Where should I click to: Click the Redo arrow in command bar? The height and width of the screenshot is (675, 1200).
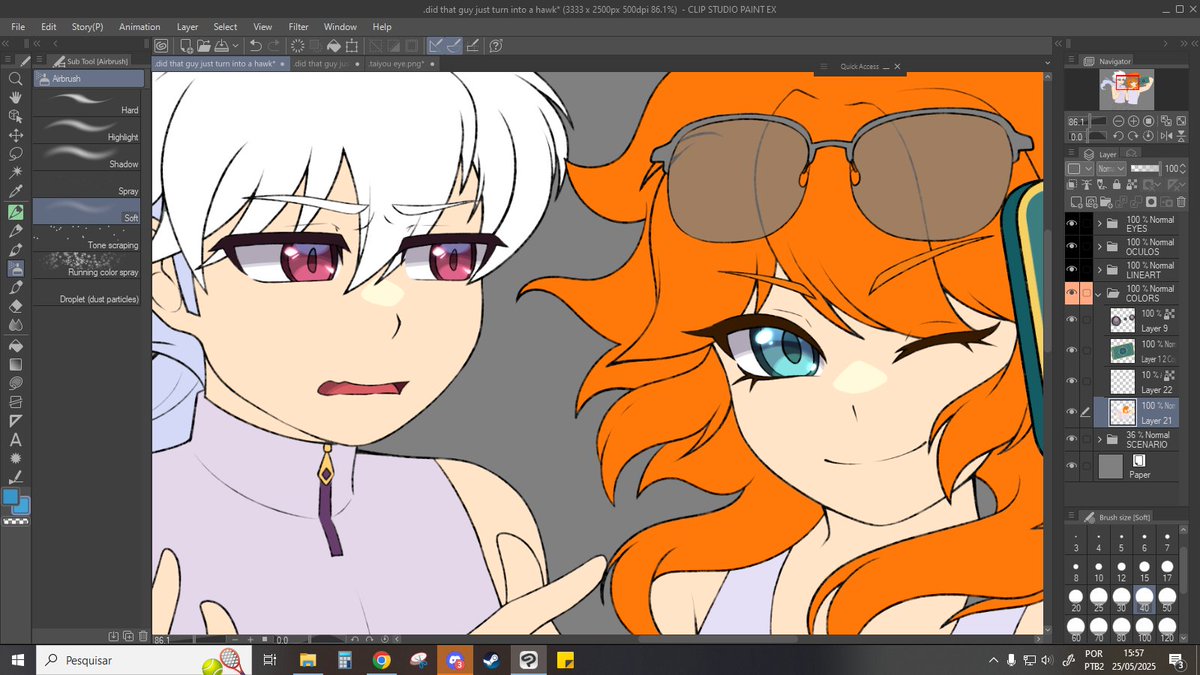click(274, 45)
